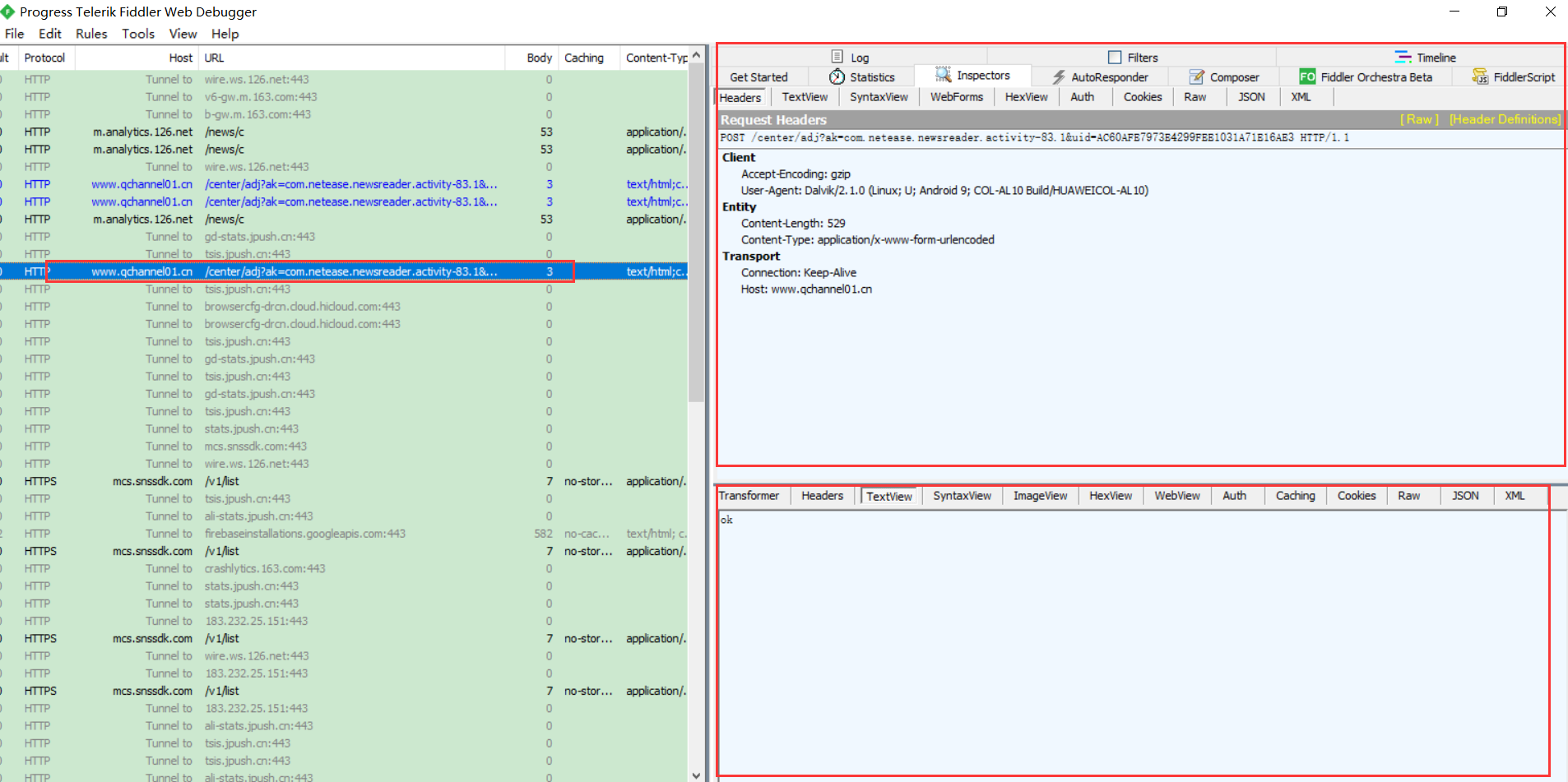The height and width of the screenshot is (782, 1568).
Task: Open the request Cookies tab
Action: [1143, 97]
